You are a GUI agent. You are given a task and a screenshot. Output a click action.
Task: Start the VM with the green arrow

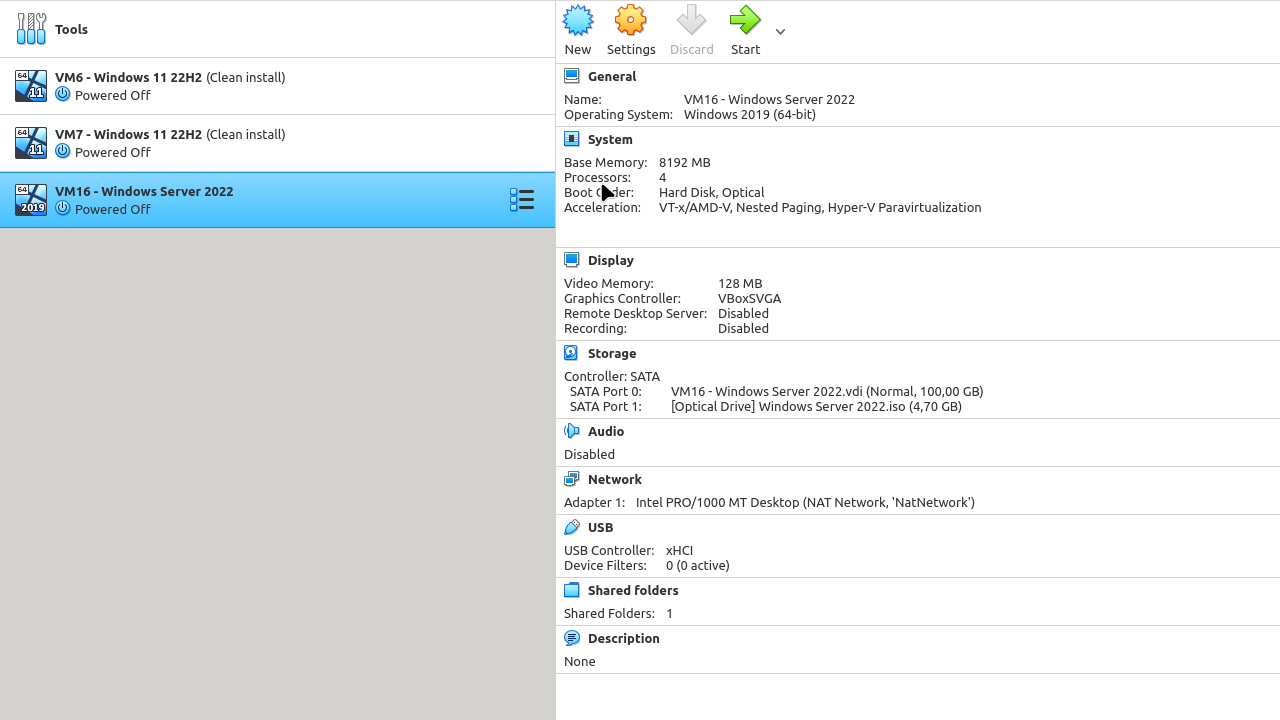pyautogui.click(x=745, y=20)
